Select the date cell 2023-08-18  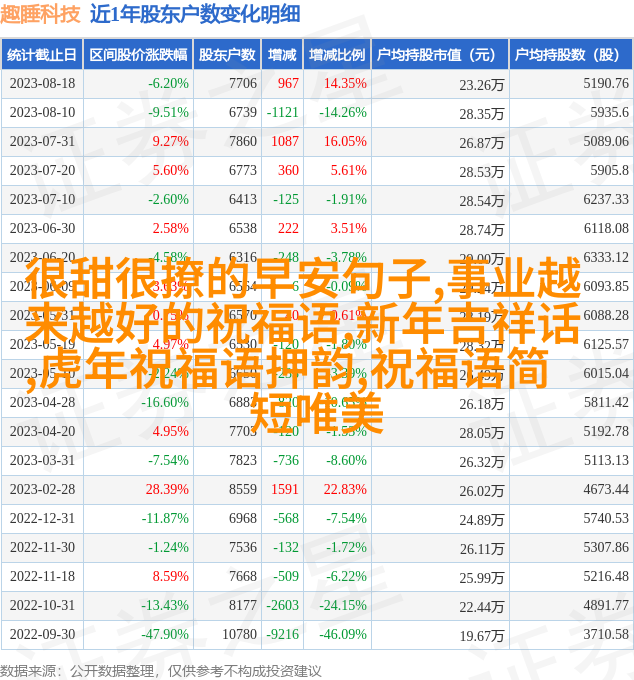coord(42,83)
